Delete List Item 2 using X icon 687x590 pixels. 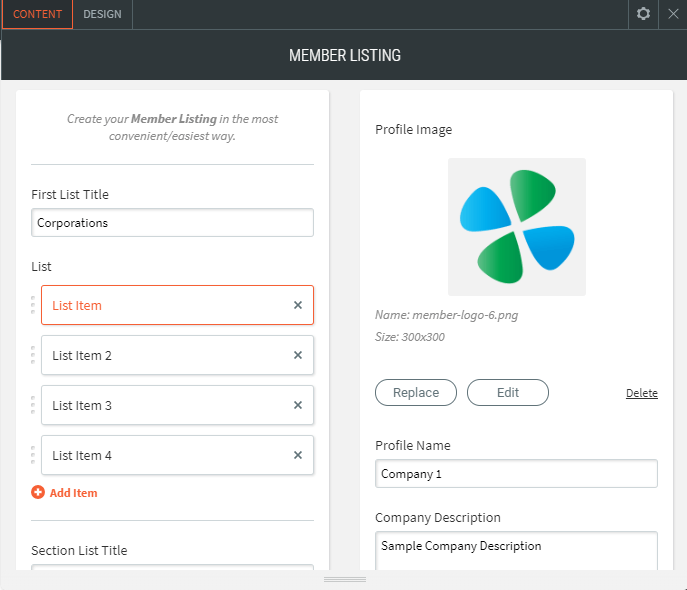(297, 355)
